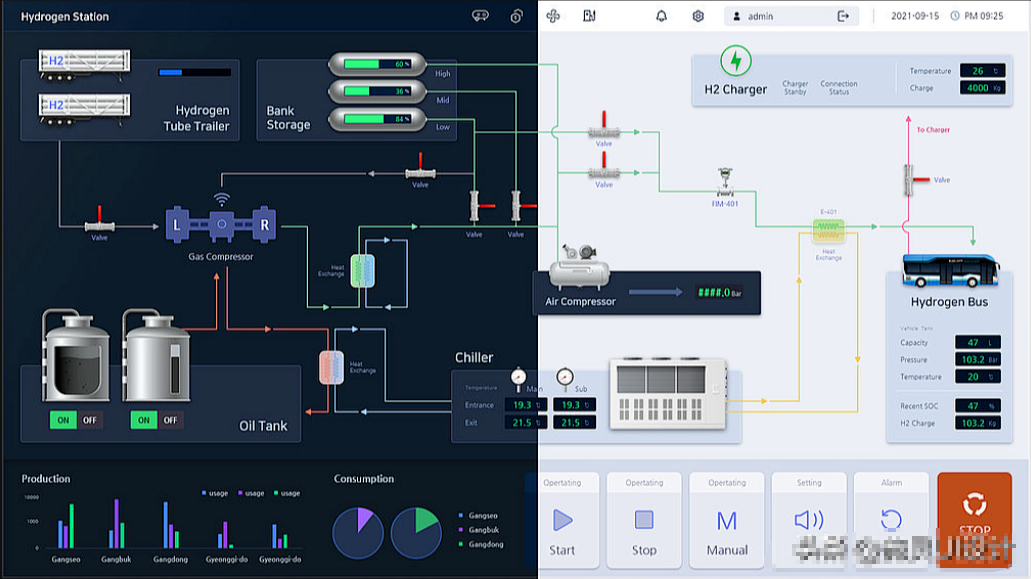Open notifications bell
1031x579 pixels.
661,16
